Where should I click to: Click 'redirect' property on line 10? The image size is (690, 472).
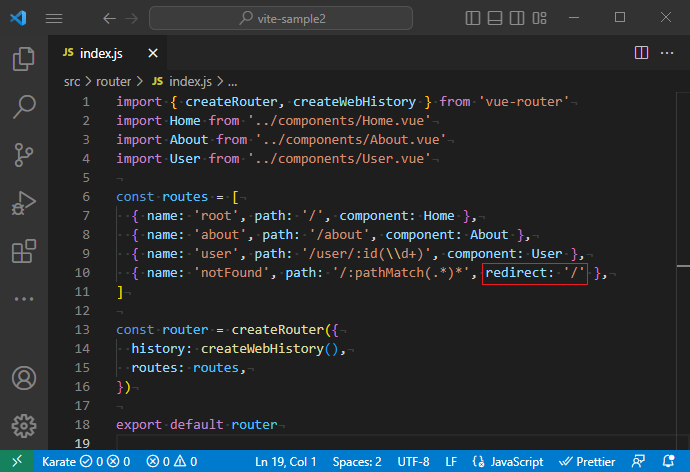click(x=515, y=273)
